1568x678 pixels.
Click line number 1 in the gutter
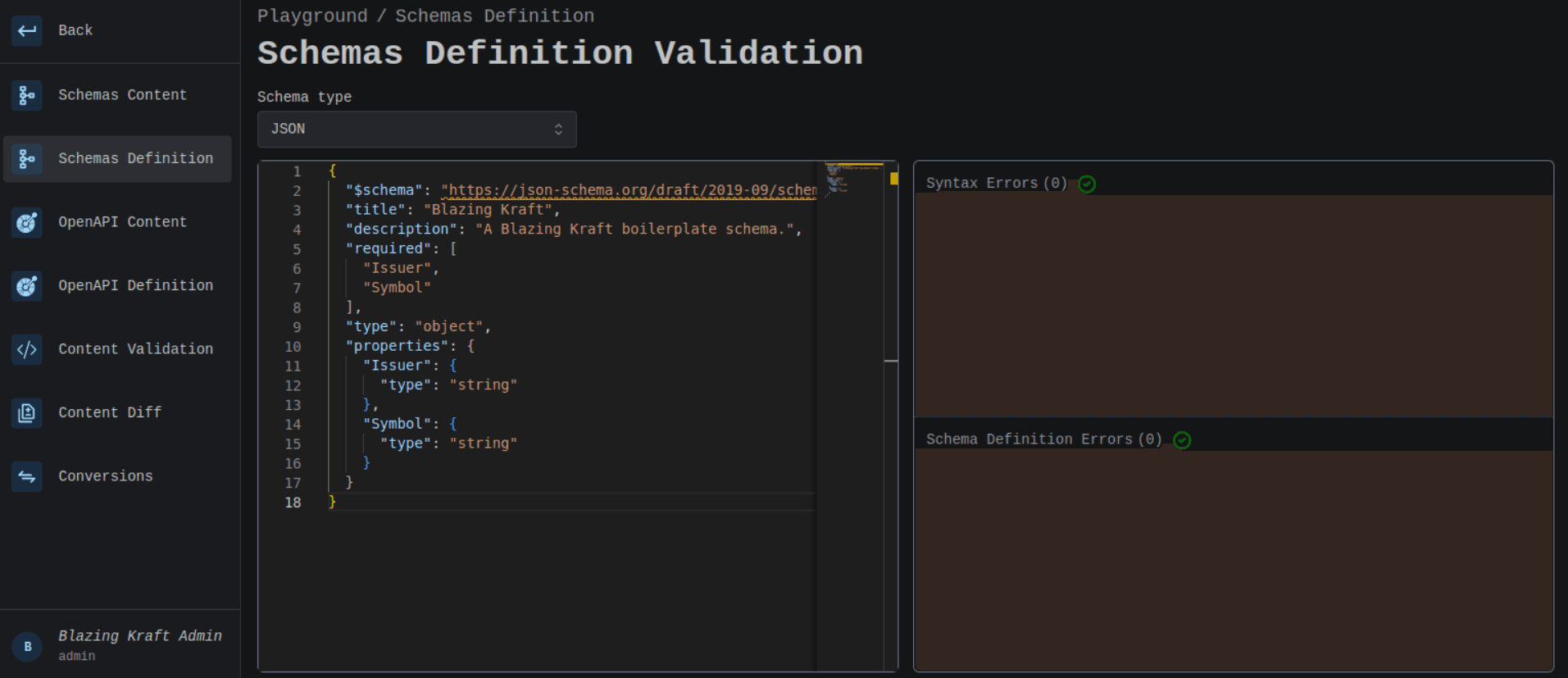297,171
